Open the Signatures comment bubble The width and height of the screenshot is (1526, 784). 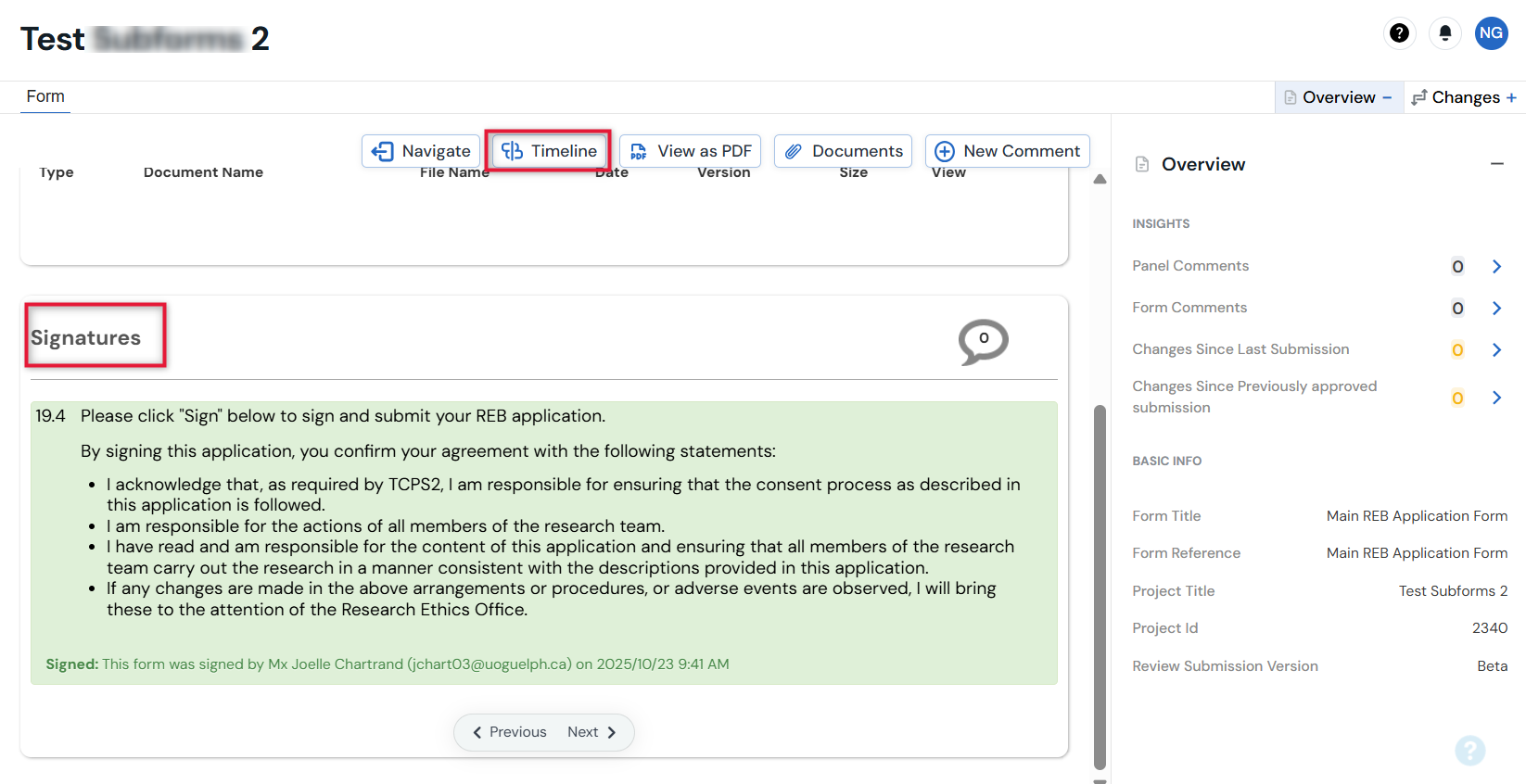tap(983, 342)
